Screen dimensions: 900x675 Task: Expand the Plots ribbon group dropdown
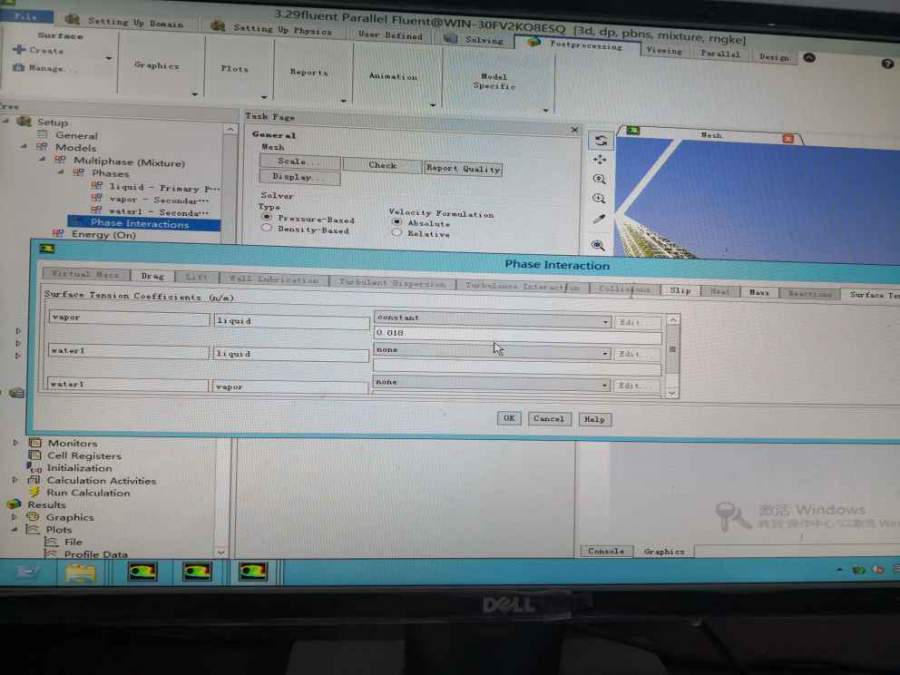tap(264, 97)
